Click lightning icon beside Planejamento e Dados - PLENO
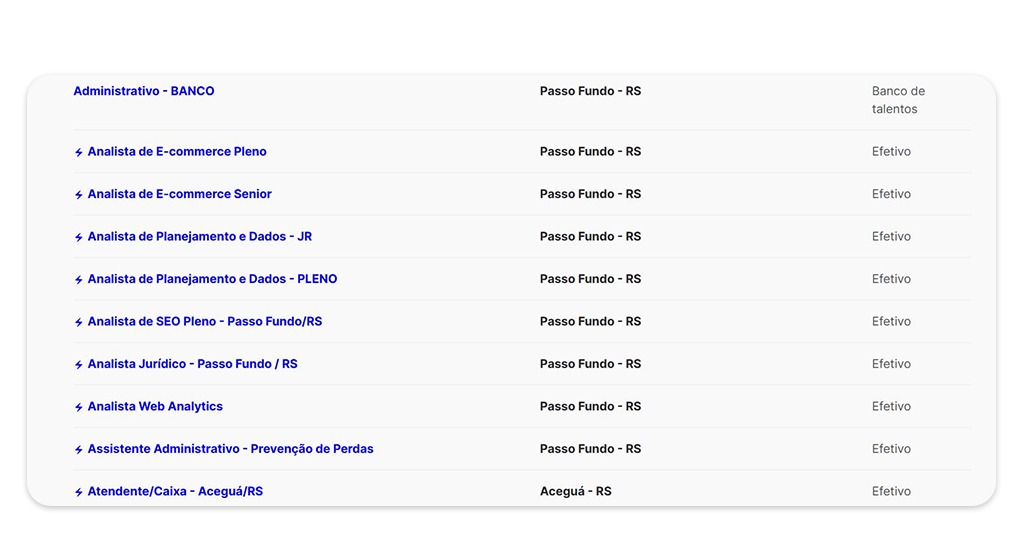This screenshot has height=536, width=1024. pyautogui.click(x=79, y=280)
